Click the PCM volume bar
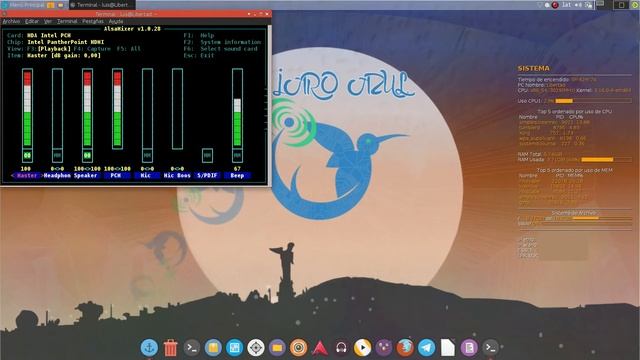 (118, 108)
